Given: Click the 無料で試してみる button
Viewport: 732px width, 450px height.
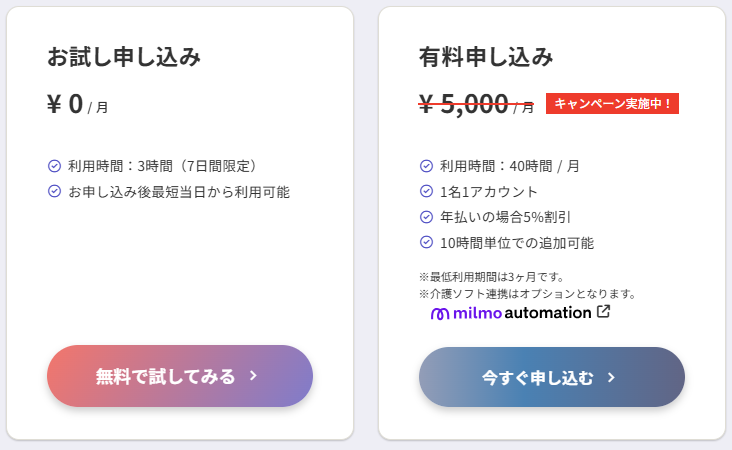Looking at the screenshot, I should pyautogui.click(x=179, y=376).
